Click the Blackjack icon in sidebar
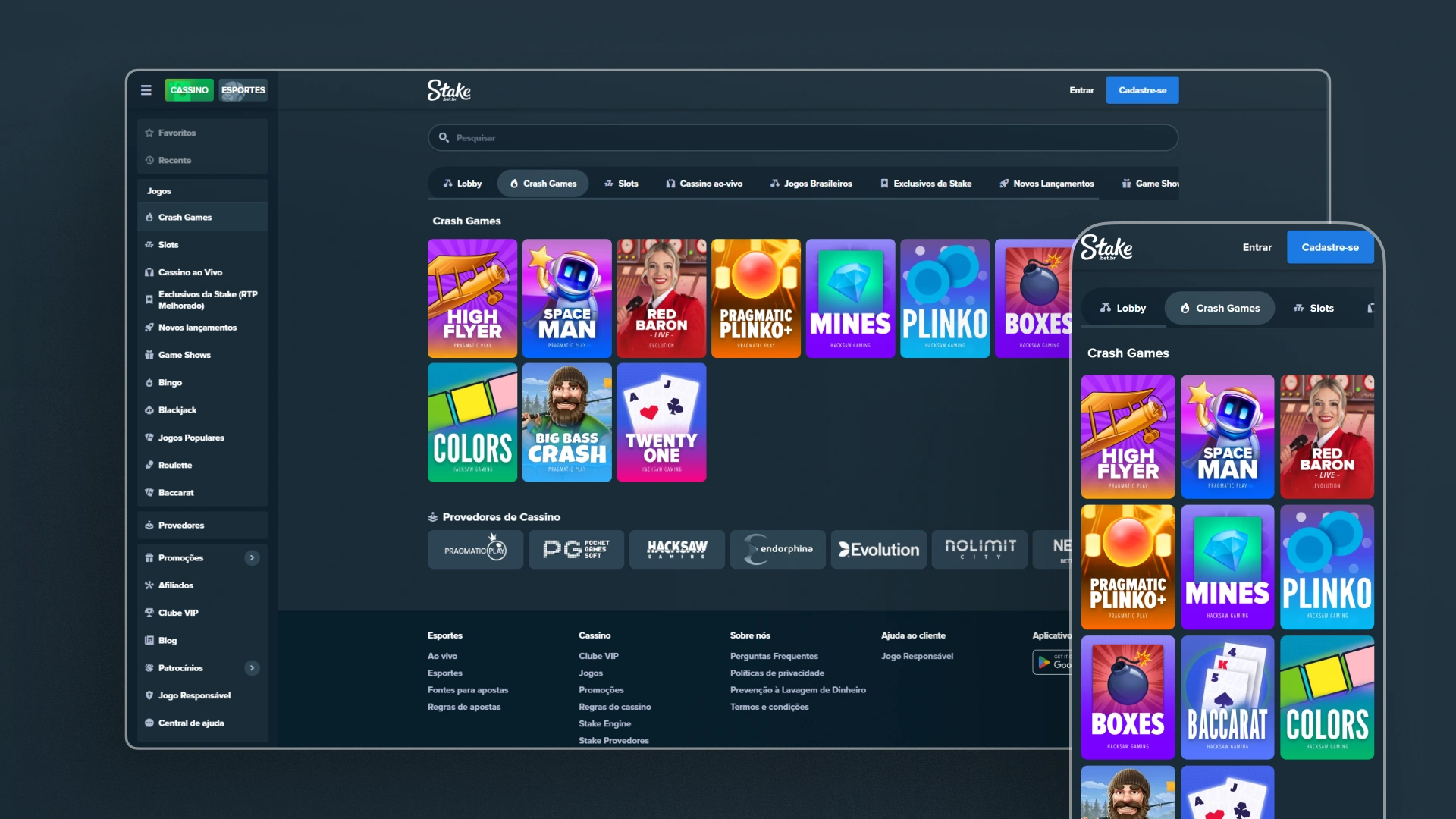 pos(149,410)
